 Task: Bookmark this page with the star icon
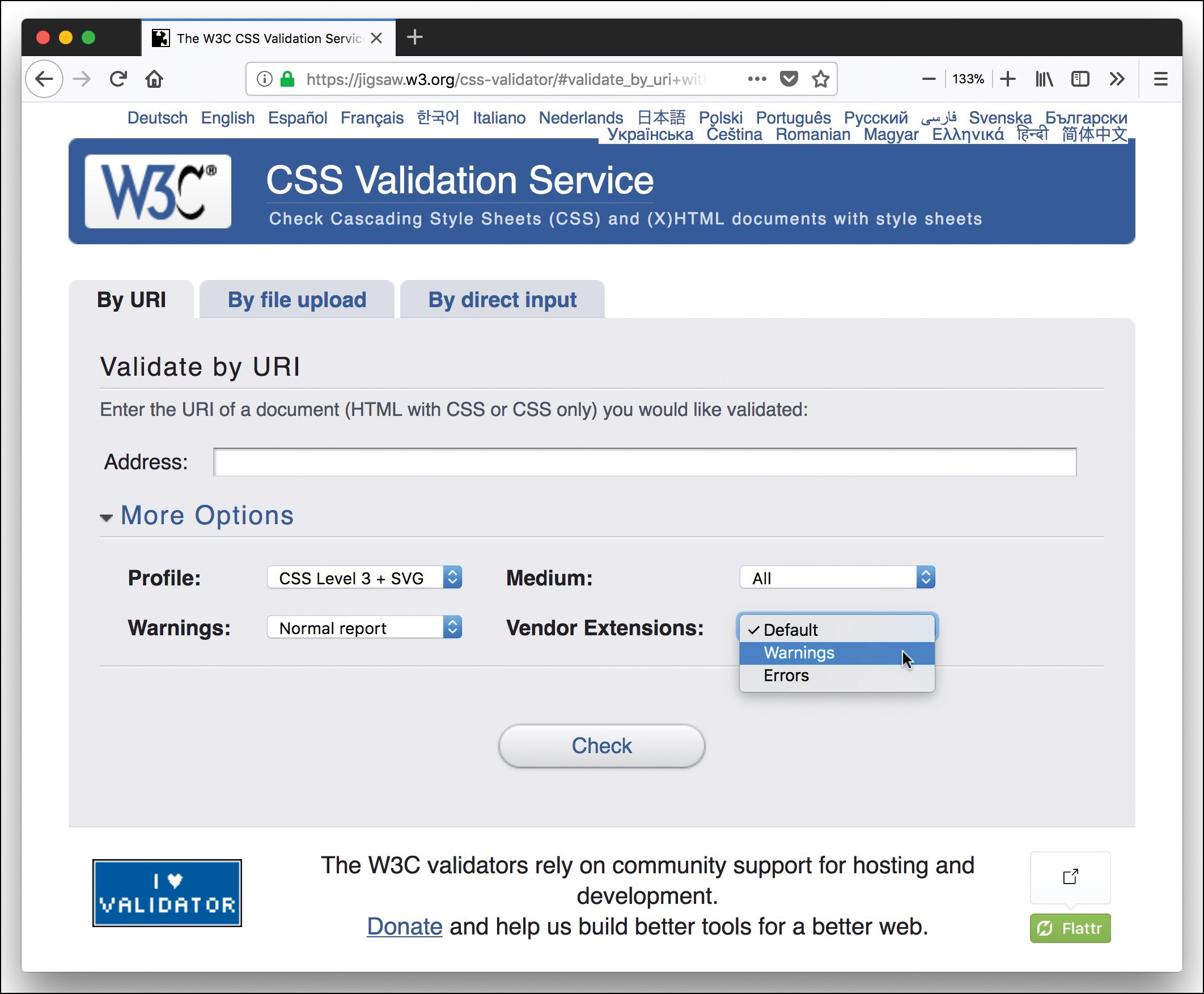[820, 78]
